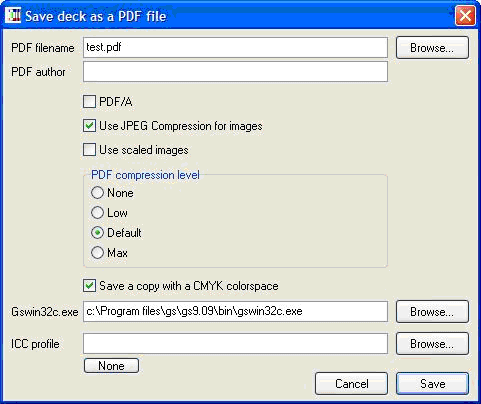Click the None button under ICC profile

click(x=111, y=366)
